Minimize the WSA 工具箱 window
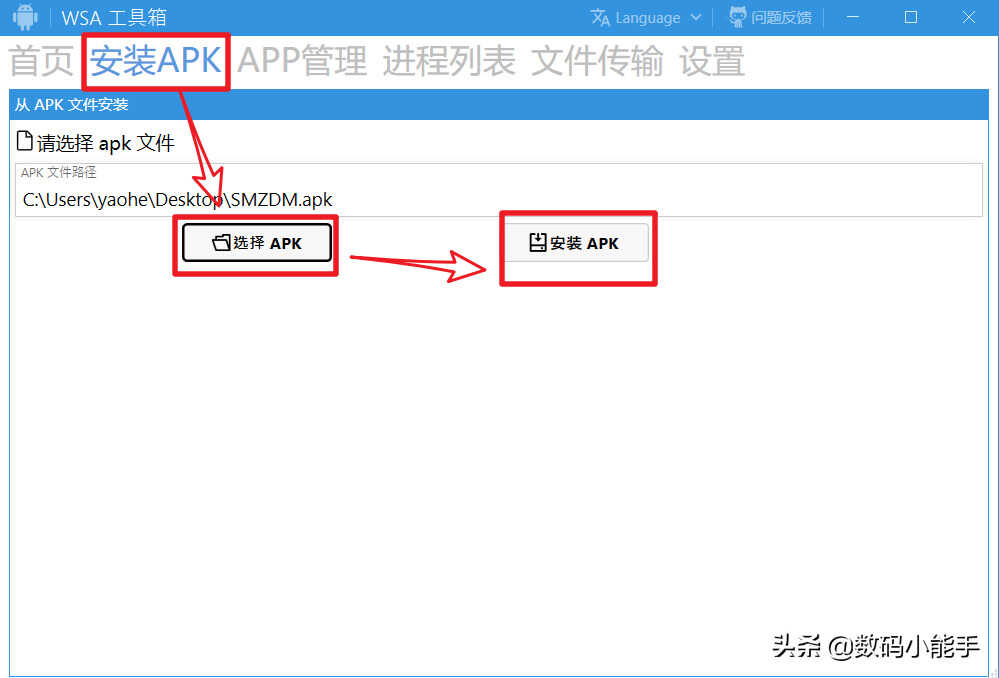Image resolution: width=999 pixels, height=678 pixels. point(852,18)
